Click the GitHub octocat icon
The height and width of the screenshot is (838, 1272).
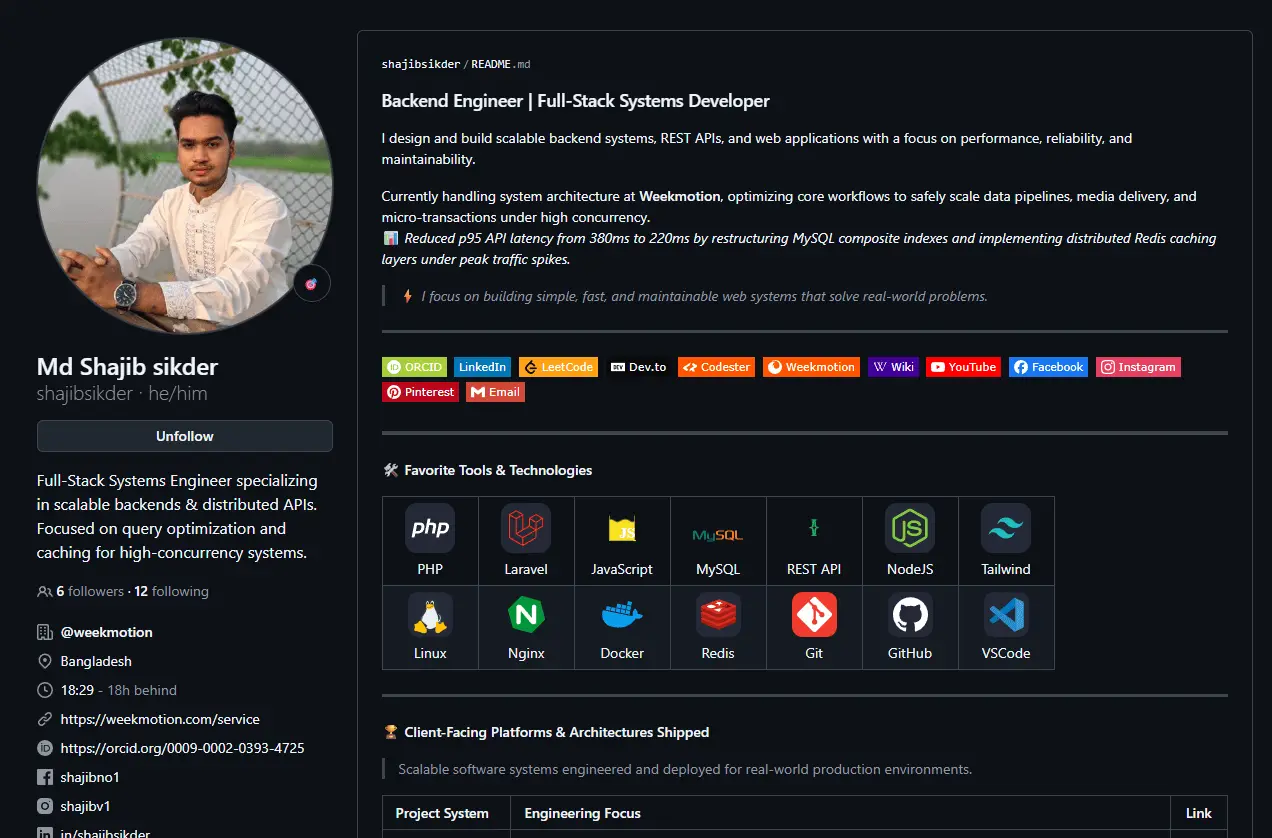[910, 614]
